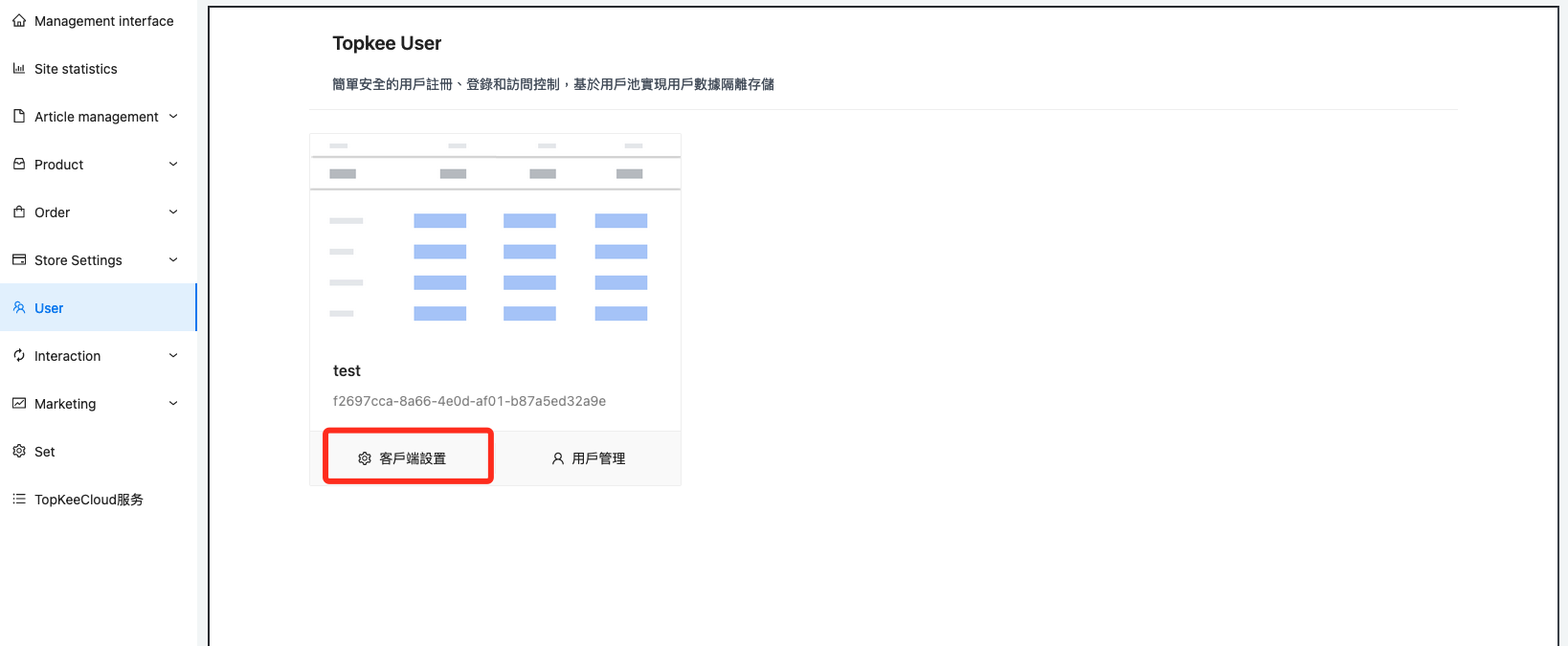Click the list icon beside TopKeeCloud服务
This screenshot has height=646, width=1568.
pos(19,499)
